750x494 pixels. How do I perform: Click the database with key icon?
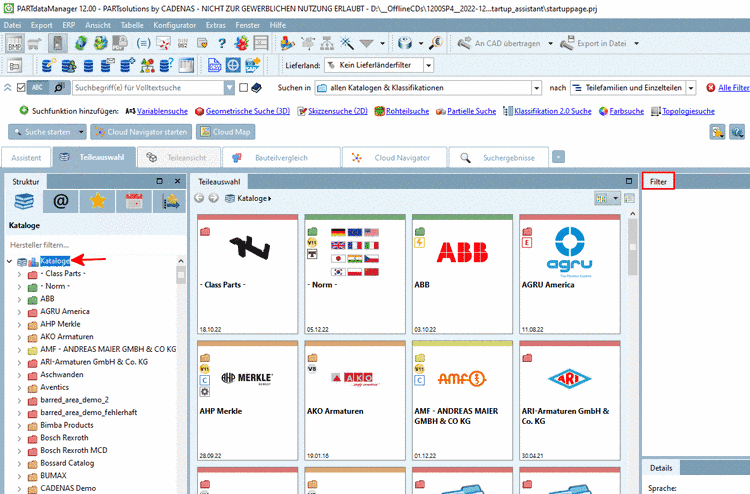[x=49, y=65]
